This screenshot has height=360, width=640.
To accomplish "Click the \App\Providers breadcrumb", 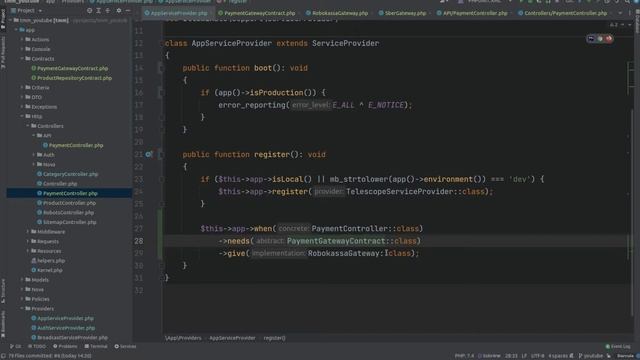I will (183, 338).
